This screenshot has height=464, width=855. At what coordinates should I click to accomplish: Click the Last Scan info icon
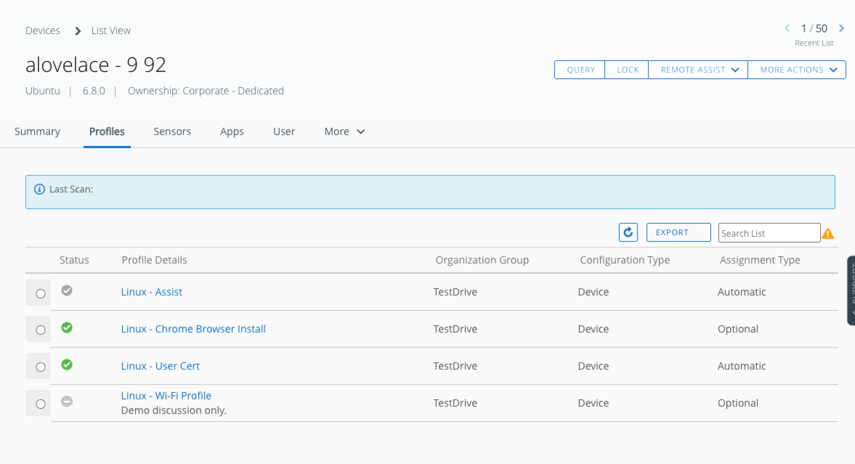pos(40,189)
